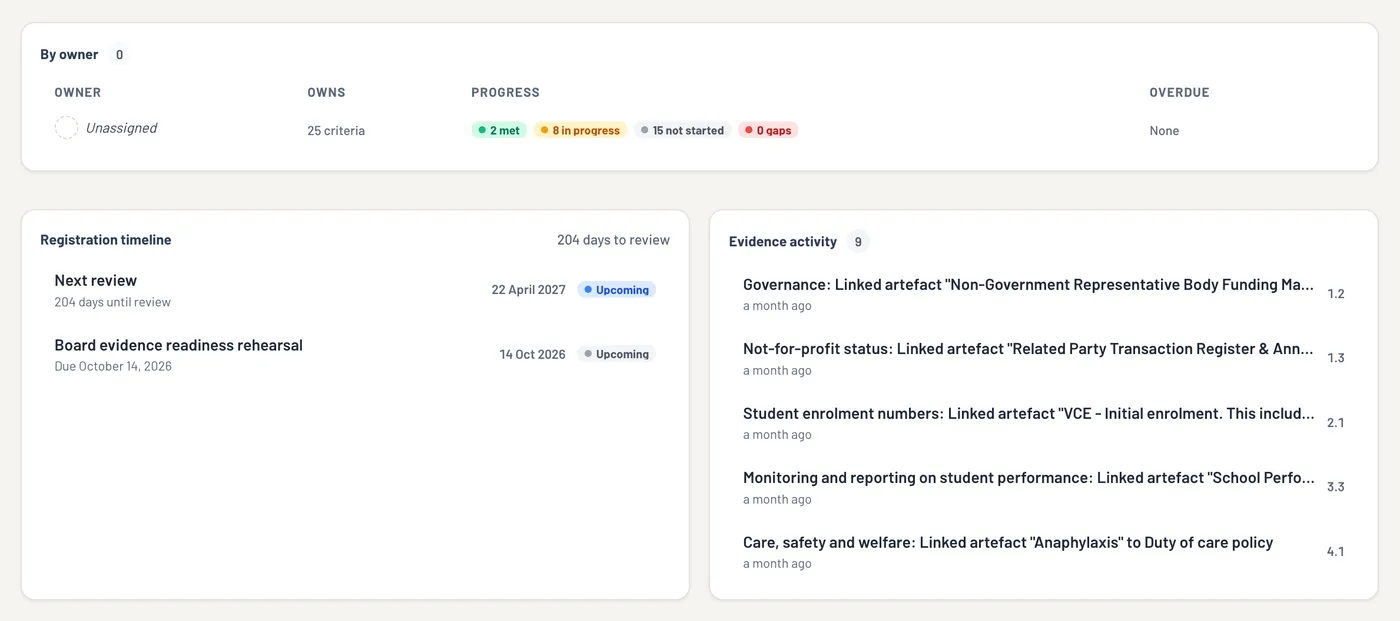Screen dimensions: 1400x621
Task: Click the "15 not started" badge
Action: tap(683, 130)
